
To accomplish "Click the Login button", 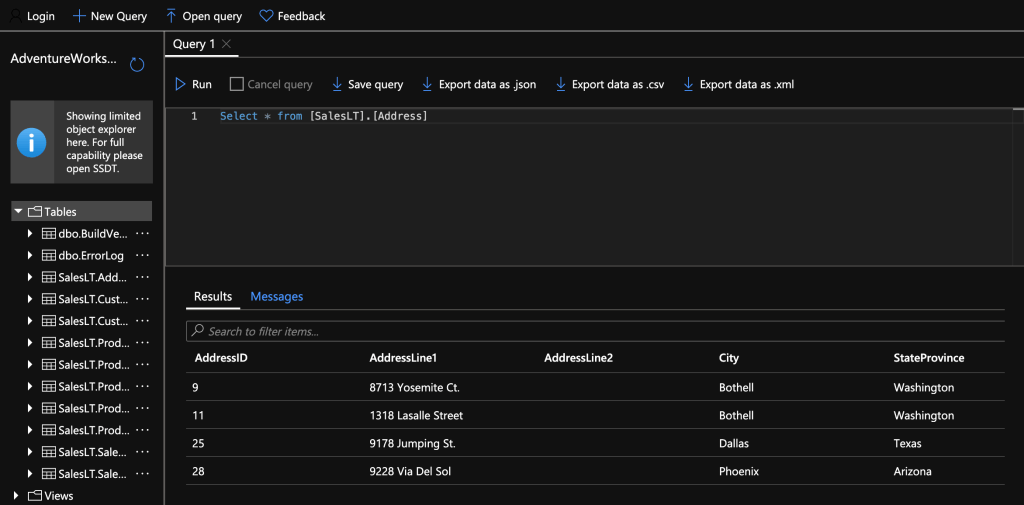I will [x=32, y=16].
